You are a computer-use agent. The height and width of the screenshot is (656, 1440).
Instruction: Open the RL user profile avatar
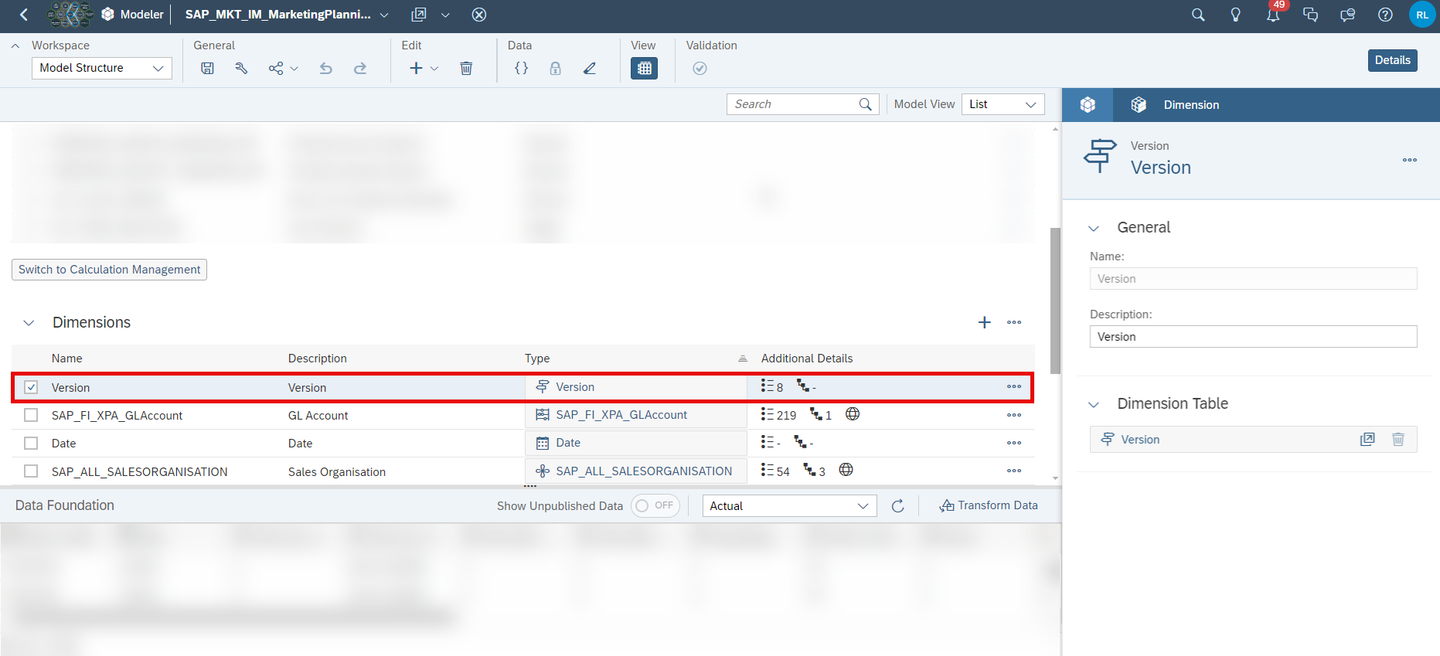(x=1422, y=15)
